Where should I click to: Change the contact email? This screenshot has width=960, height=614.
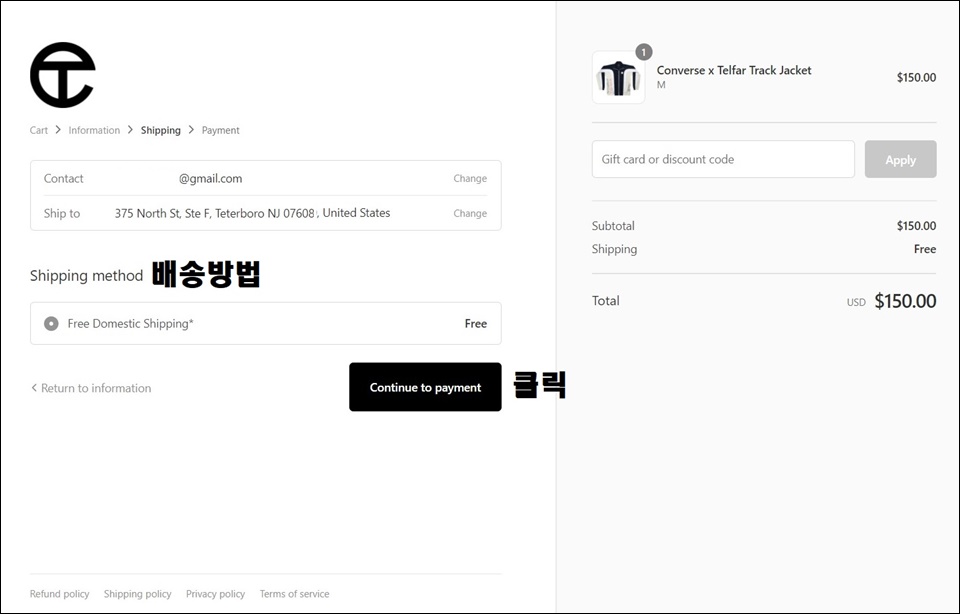(x=470, y=178)
